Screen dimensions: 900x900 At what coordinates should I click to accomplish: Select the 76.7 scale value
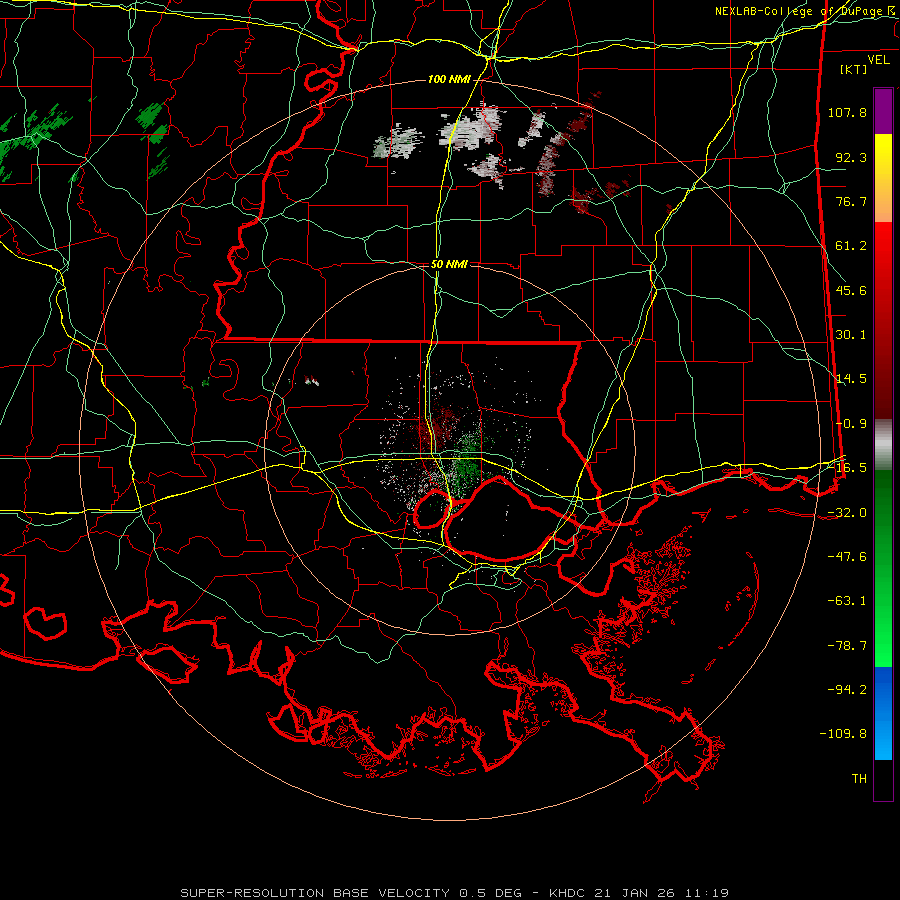coord(851,201)
